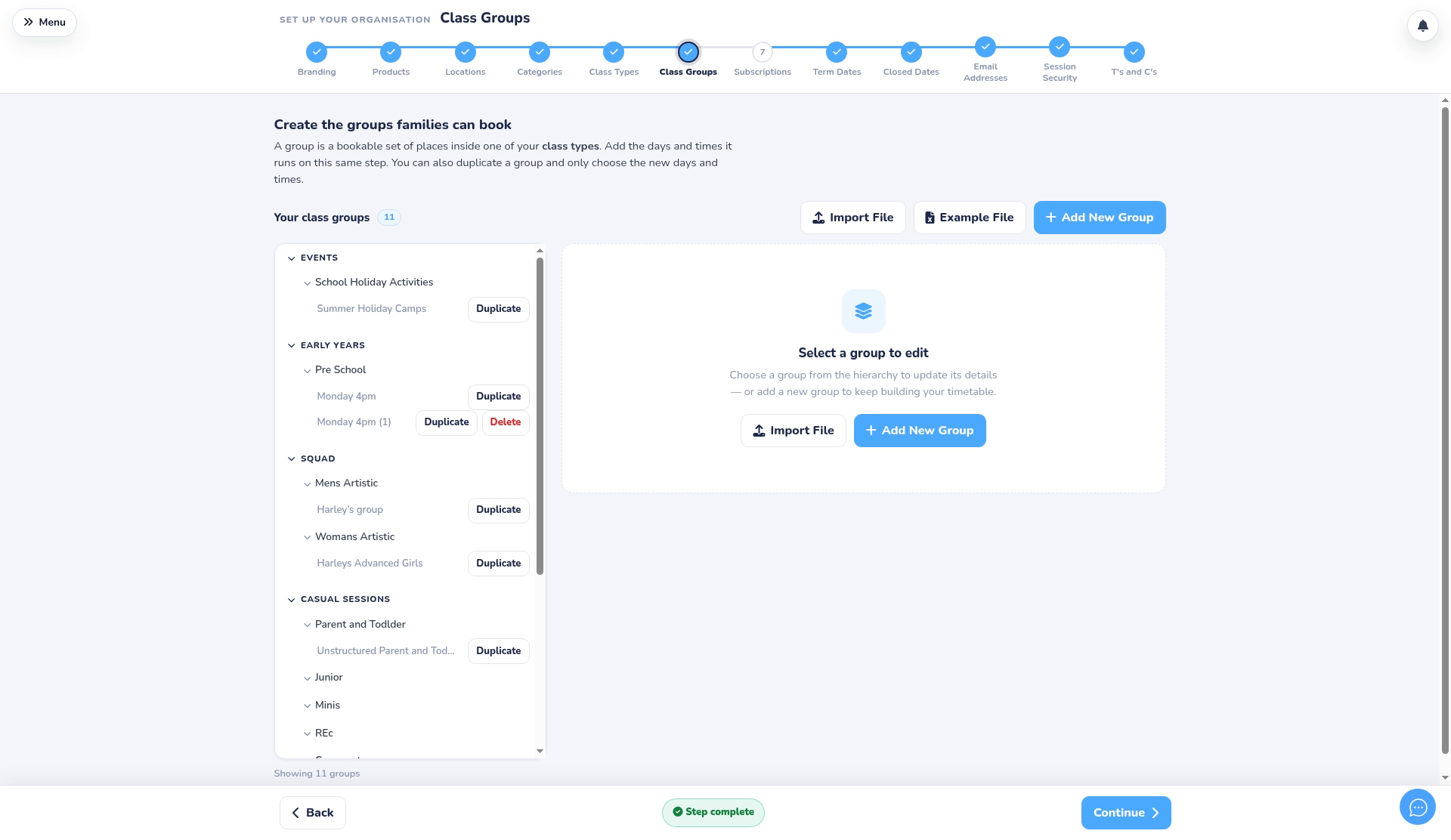Download the Example File
Image resolution: width=1451 pixels, height=840 pixels.
[970, 218]
